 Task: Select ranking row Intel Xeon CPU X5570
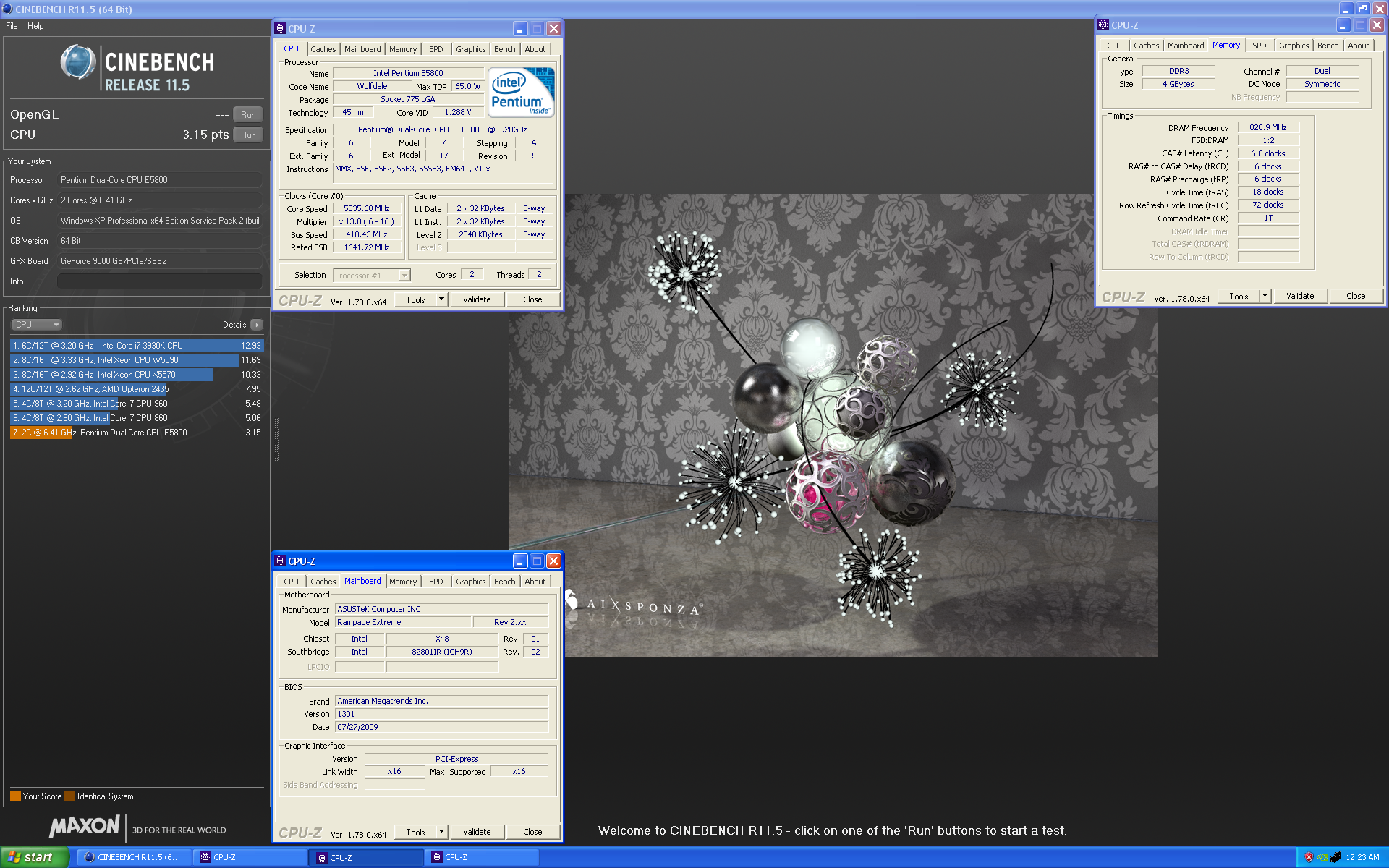click(x=137, y=375)
